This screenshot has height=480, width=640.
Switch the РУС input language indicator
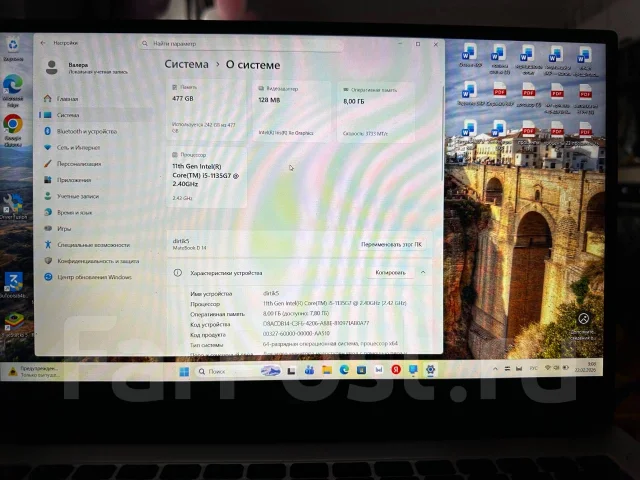click(533, 368)
